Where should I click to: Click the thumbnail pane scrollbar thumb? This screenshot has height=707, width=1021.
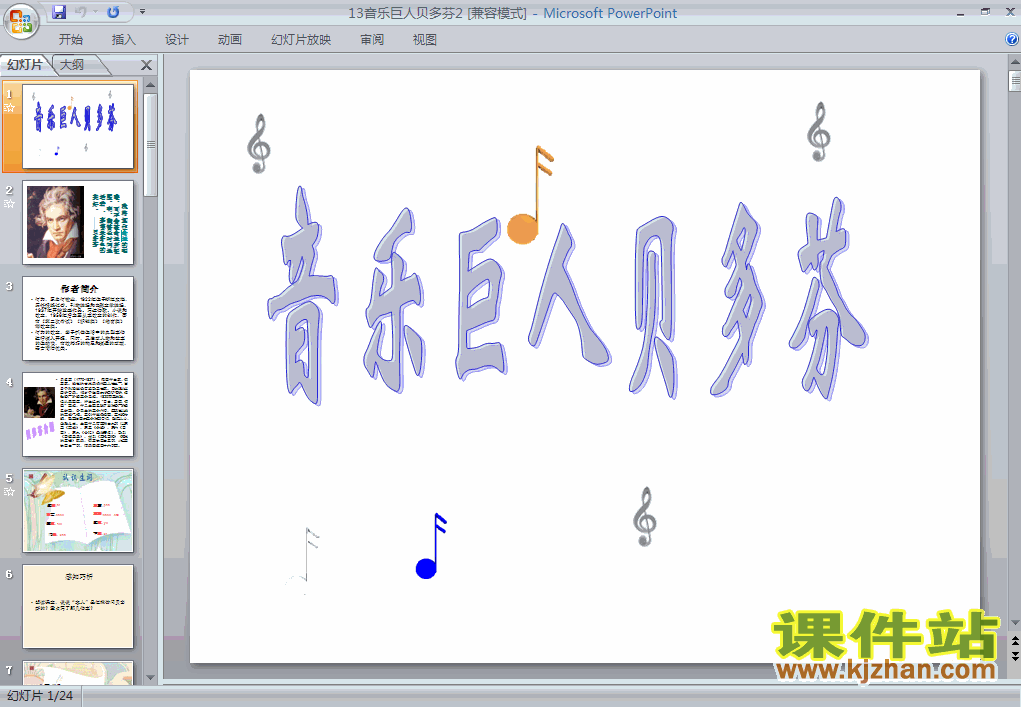(x=150, y=145)
